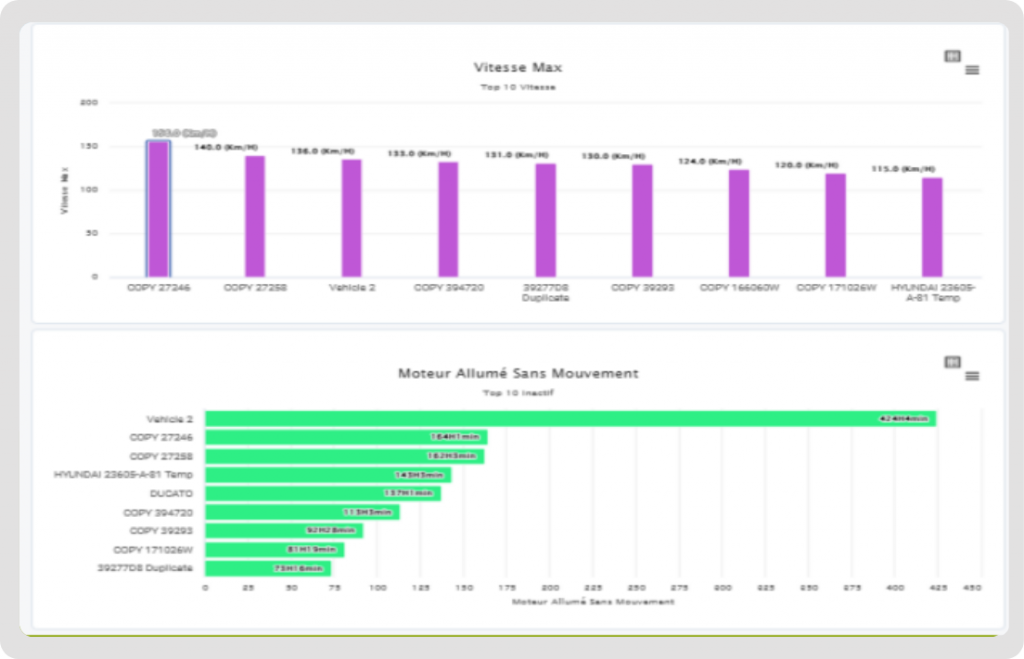Click the small table icon above Vitesse Max menu
Viewport: 1024px width, 659px height.
952,56
